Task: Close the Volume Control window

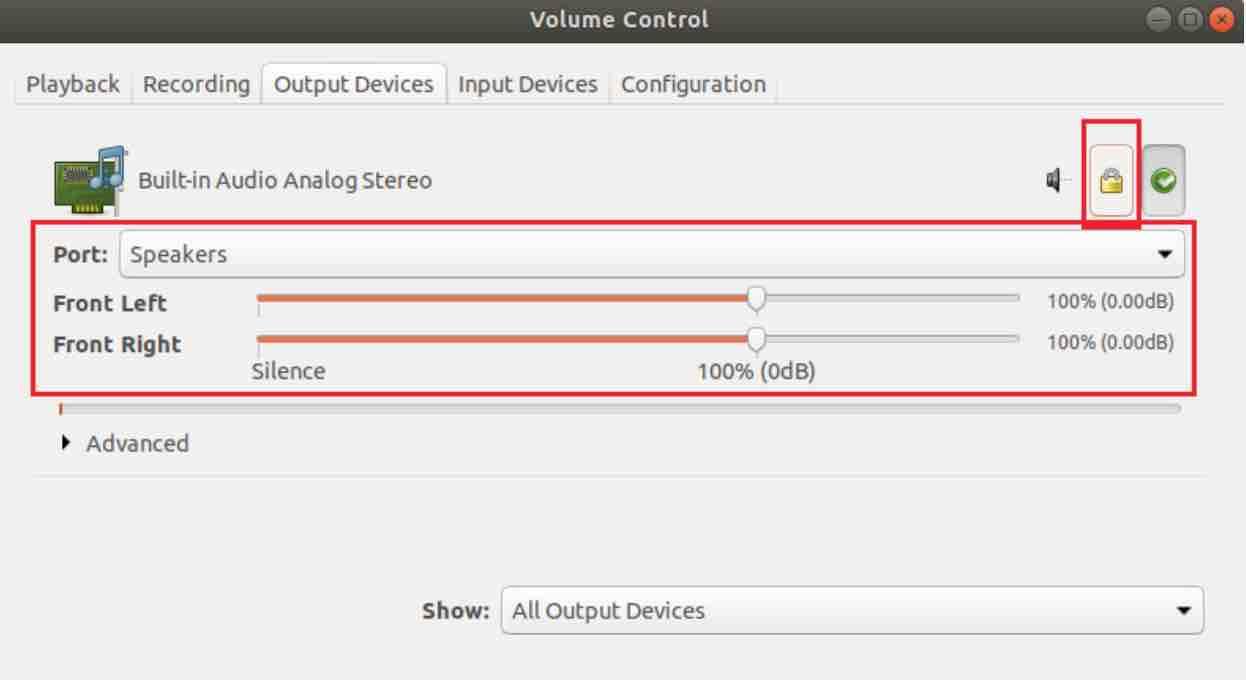Action: pyautogui.click(x=1221, y=19)
